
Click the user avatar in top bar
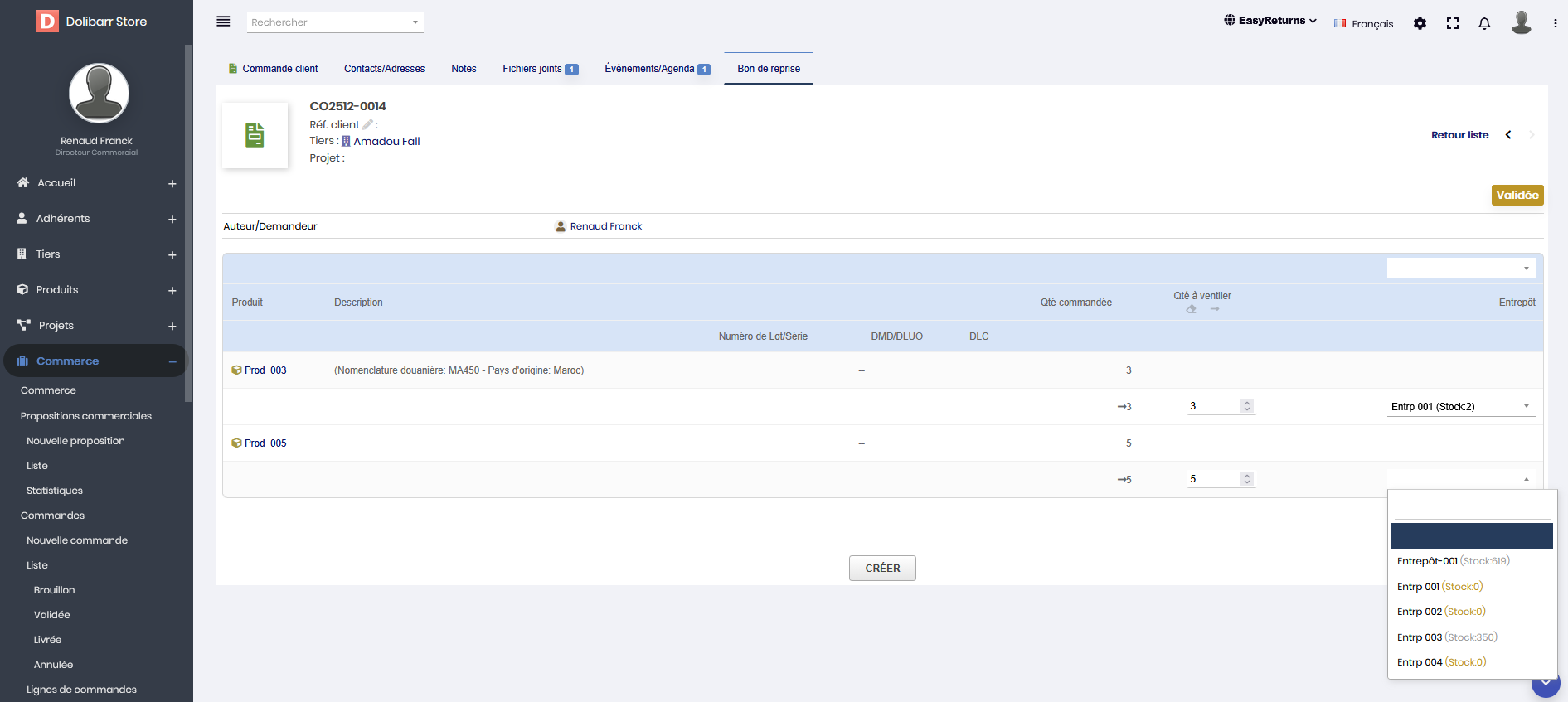[1521, 22]
